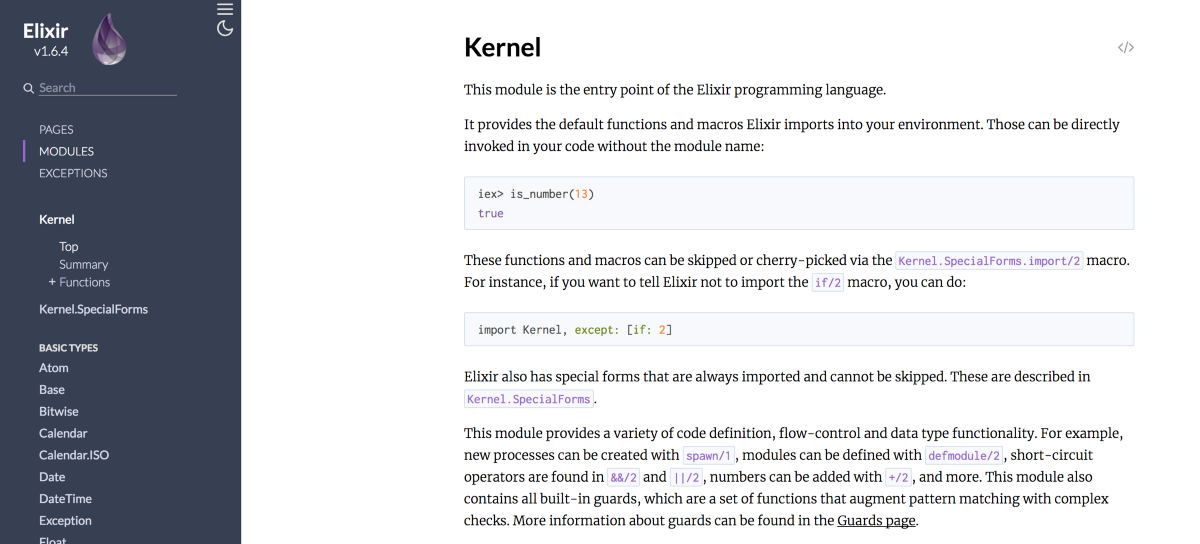1200x544 pixels.
Task: Focus the Search input field
Action: [106, 88]
